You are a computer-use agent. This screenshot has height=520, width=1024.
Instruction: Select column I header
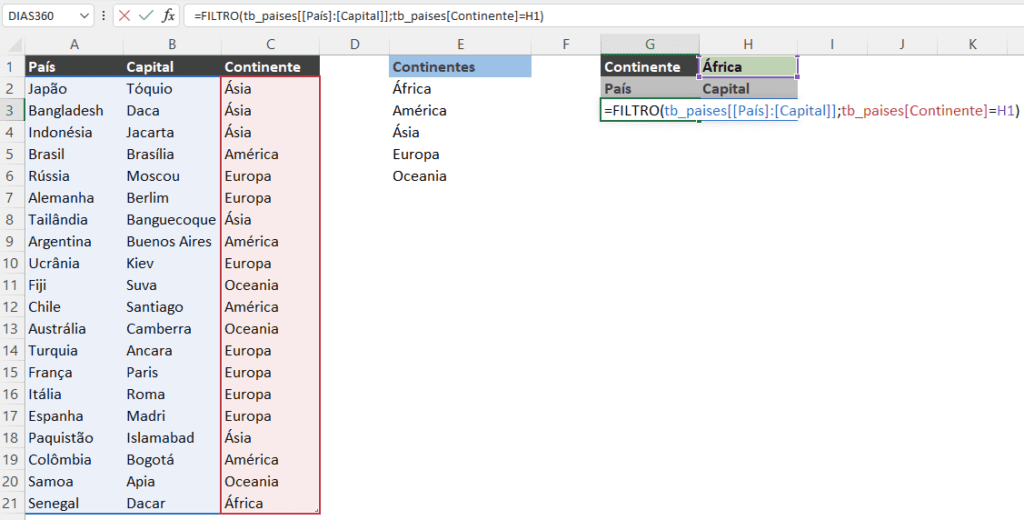(x=832, y=44)
